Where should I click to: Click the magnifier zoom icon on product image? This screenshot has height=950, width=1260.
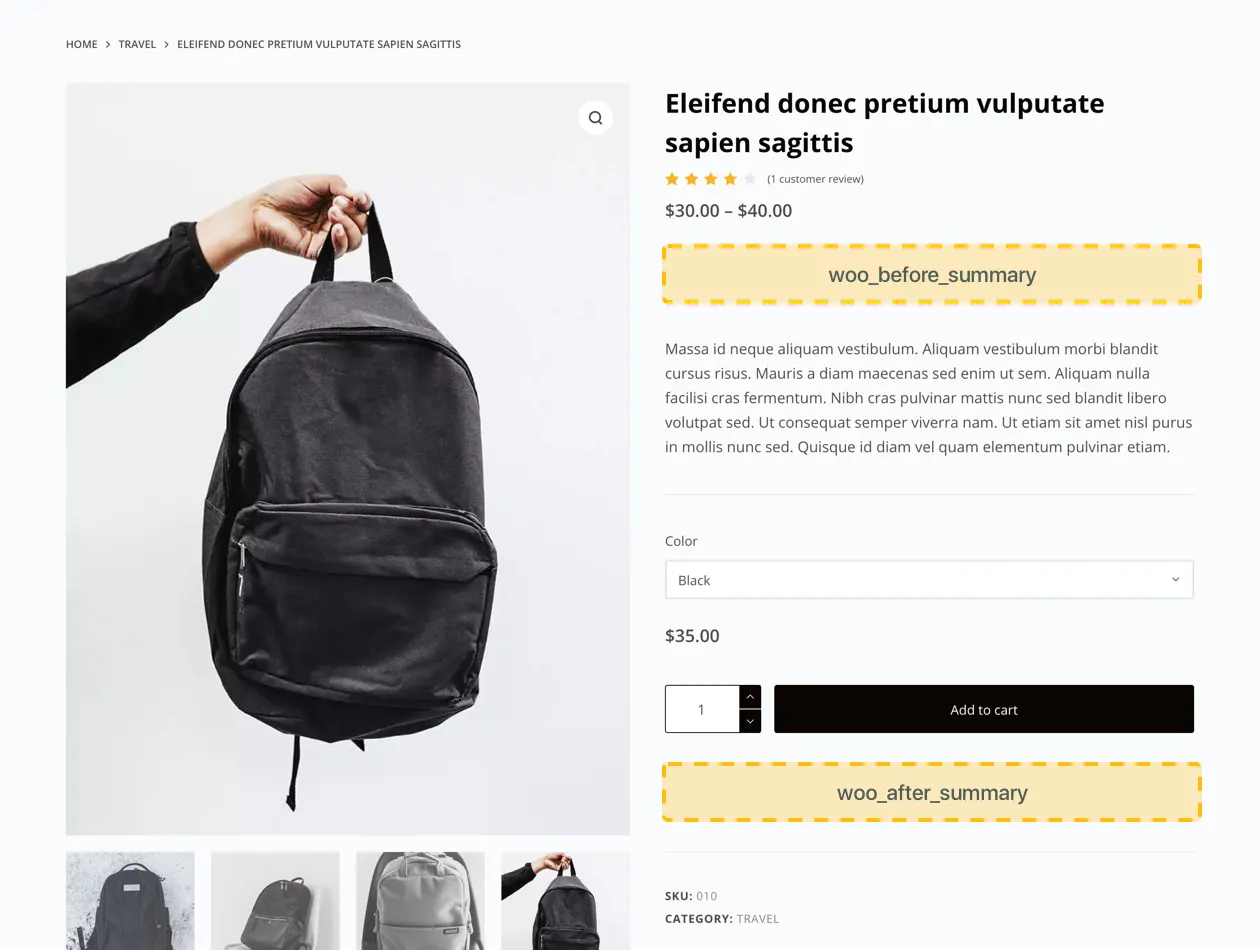point(595,118)
